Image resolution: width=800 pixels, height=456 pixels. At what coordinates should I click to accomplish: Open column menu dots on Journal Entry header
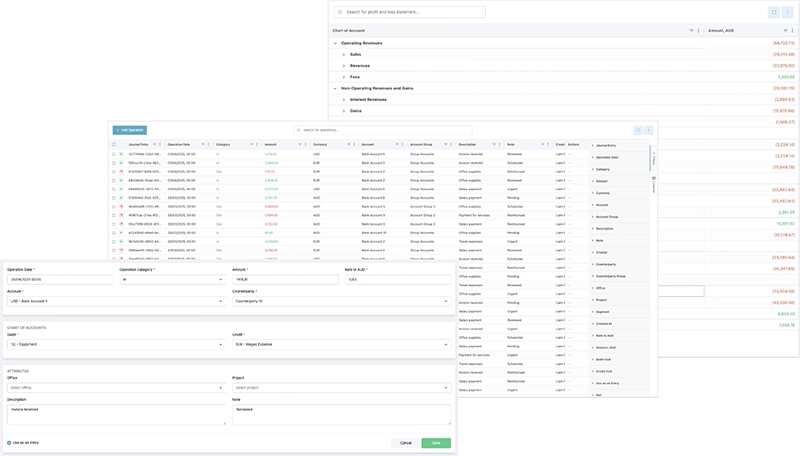[x=160, y=144]
